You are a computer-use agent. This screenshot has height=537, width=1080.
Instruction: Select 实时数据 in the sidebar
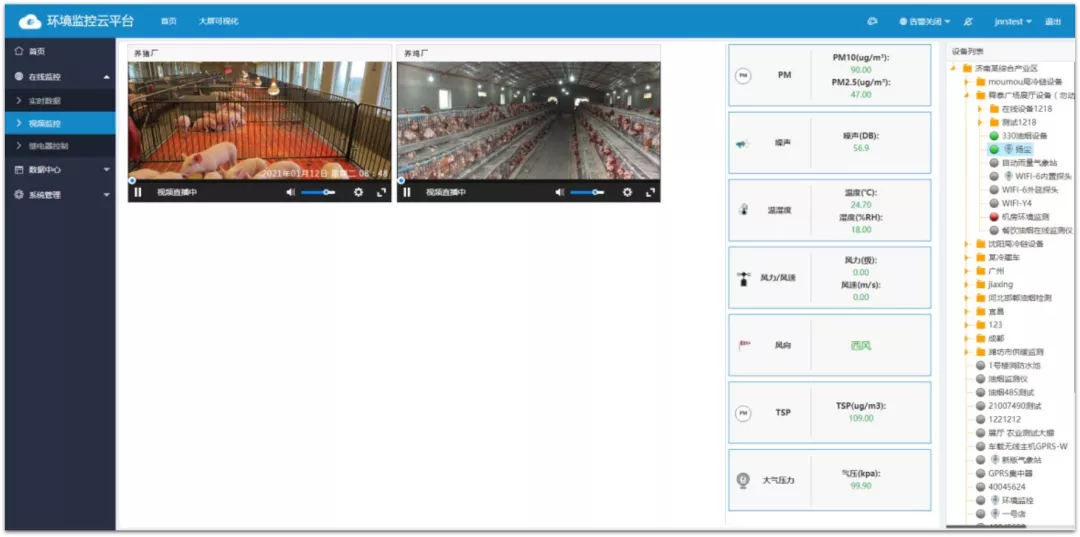pyautogui.click(x=45, y=101)
